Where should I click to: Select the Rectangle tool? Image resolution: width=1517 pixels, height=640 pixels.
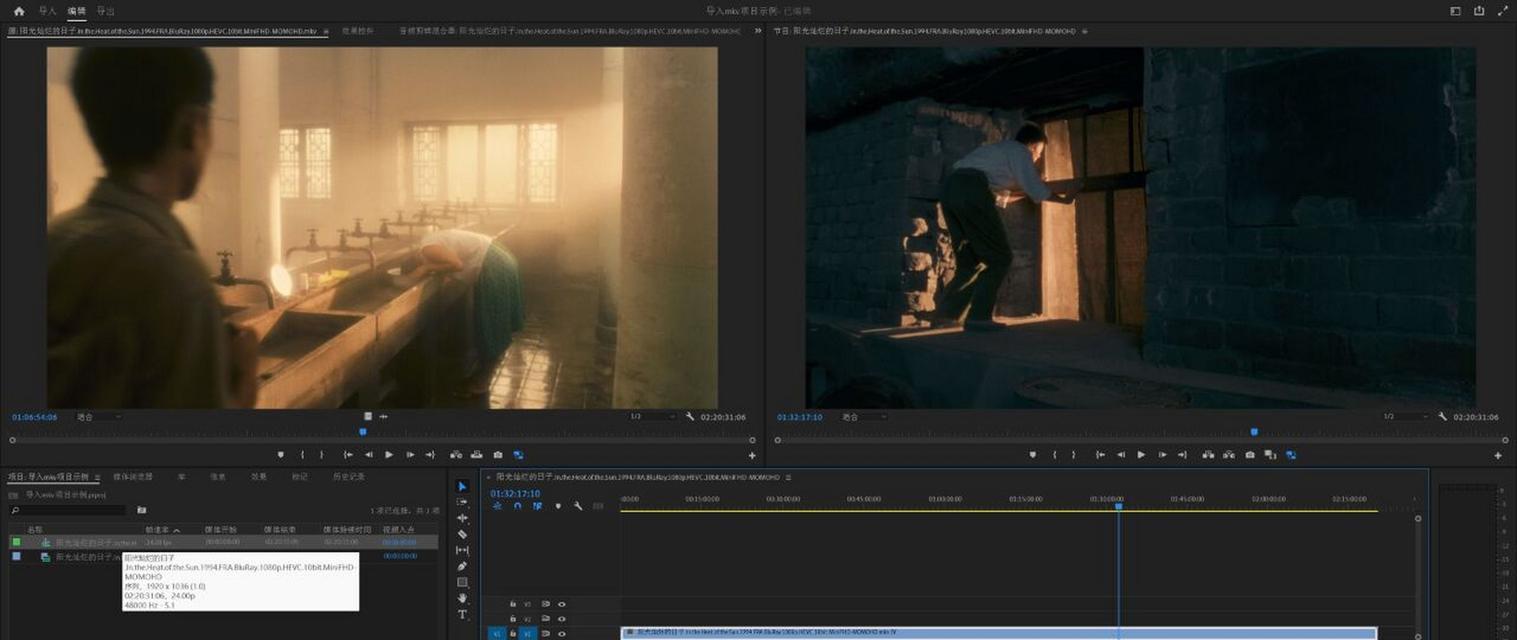pos(462,582)
